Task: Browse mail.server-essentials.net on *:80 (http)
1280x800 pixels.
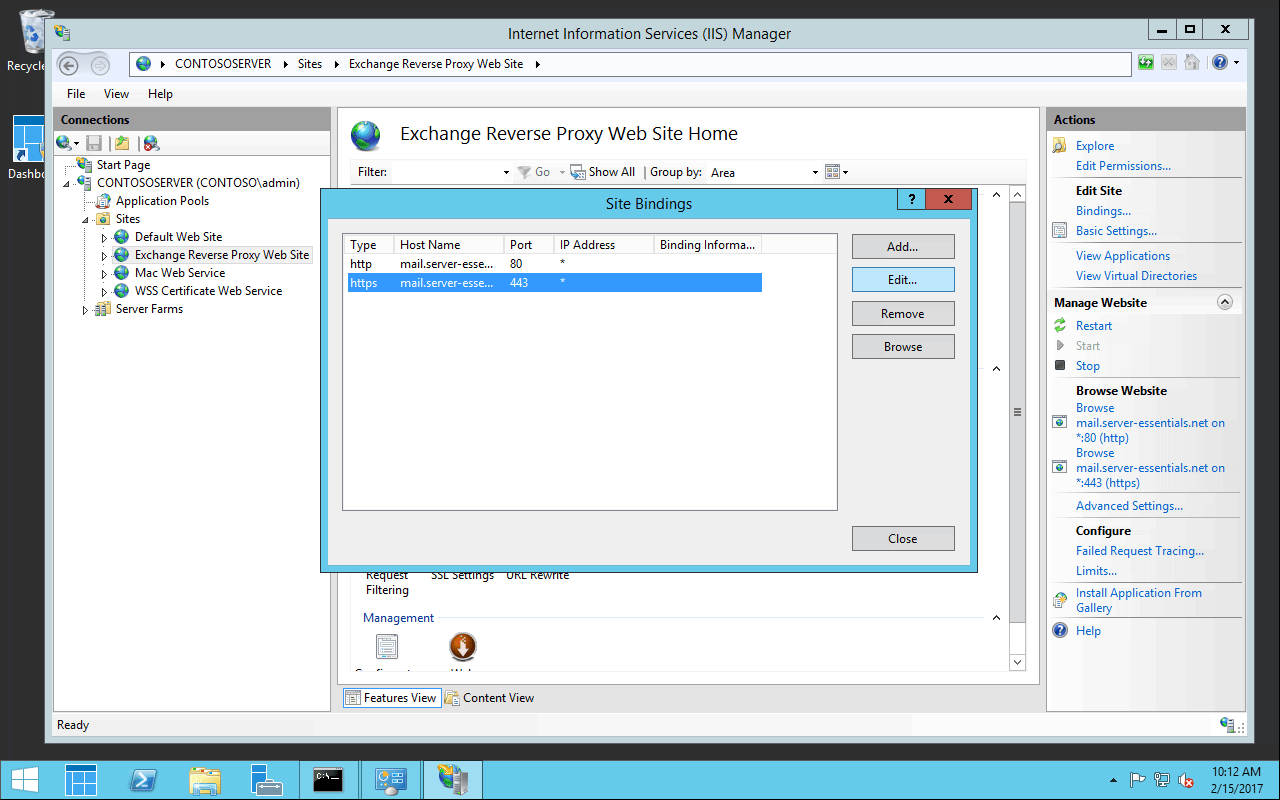Action: coord(1150,423)
